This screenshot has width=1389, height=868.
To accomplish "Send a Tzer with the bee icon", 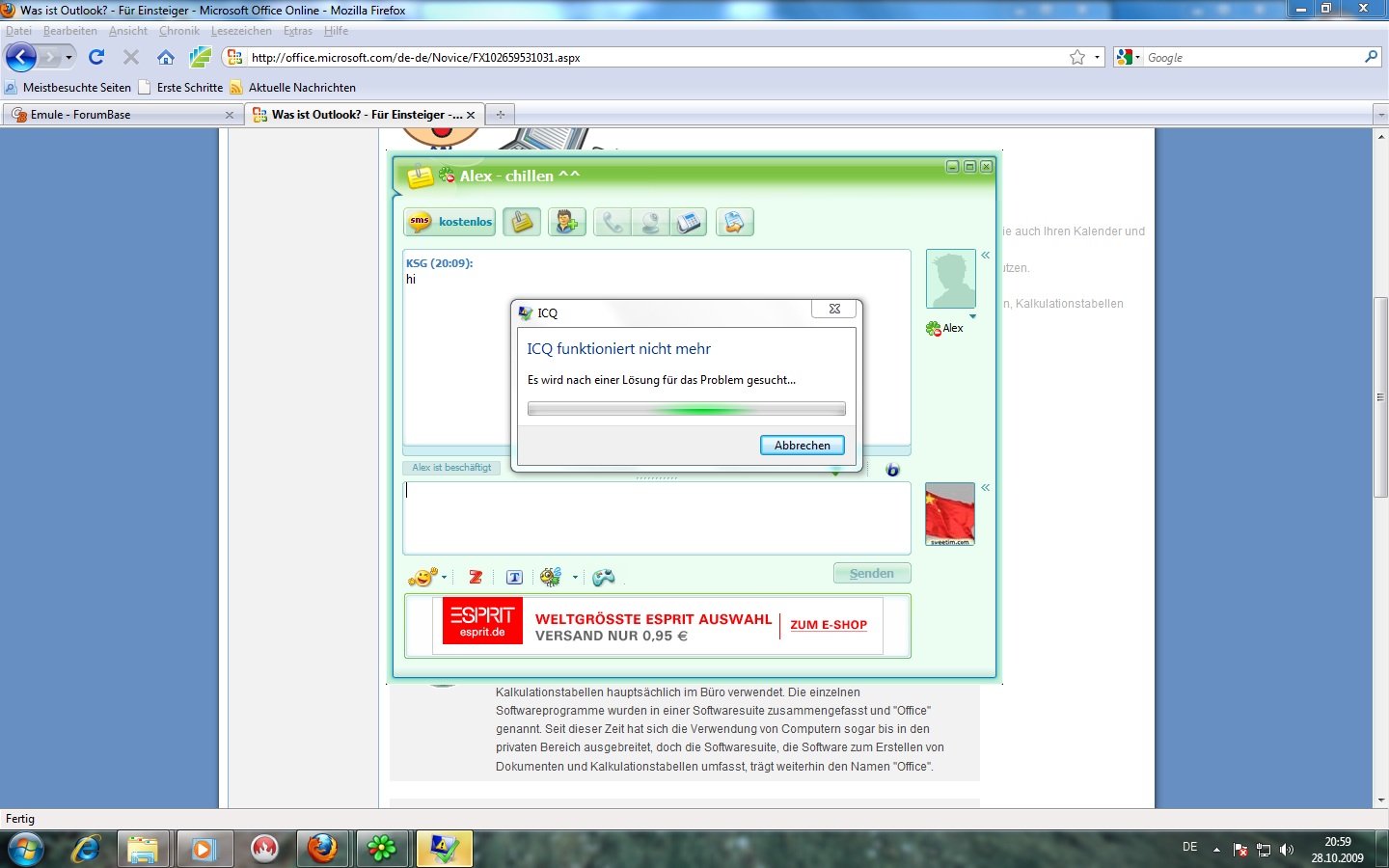I will [x=551, y=577].
